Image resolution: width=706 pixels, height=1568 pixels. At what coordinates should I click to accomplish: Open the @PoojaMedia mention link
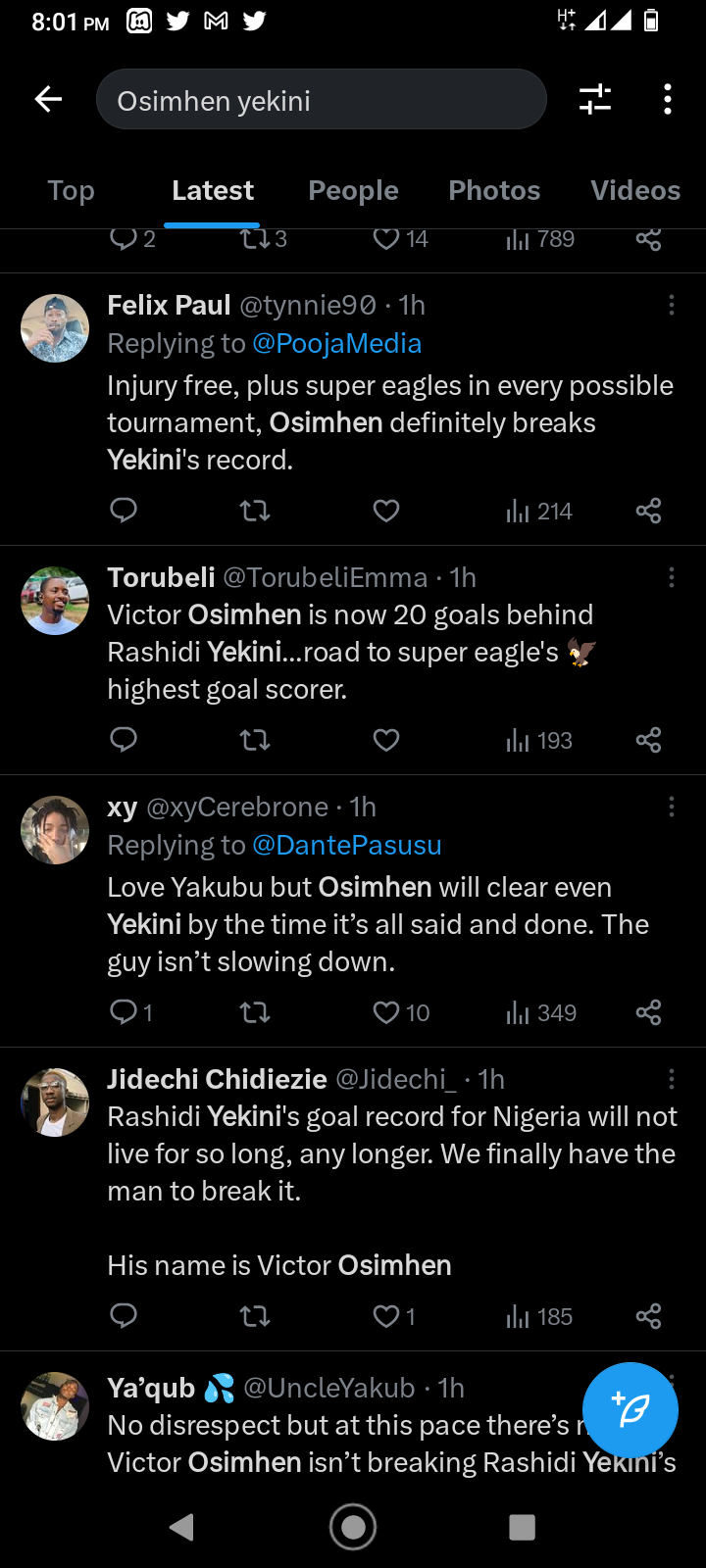(x=337, y=344)
